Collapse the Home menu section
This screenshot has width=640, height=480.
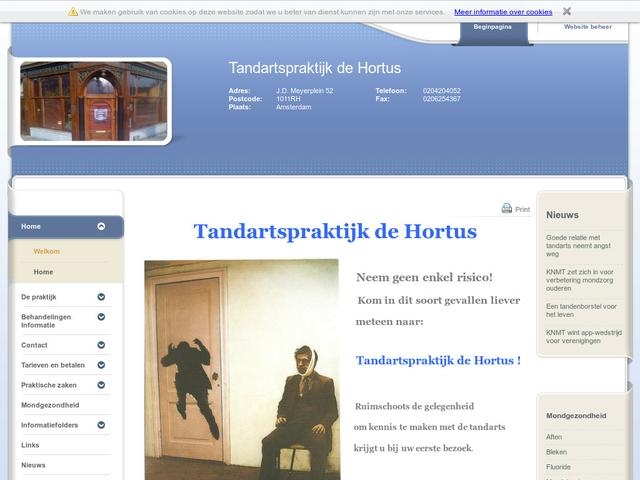click(x=101, y=227)
